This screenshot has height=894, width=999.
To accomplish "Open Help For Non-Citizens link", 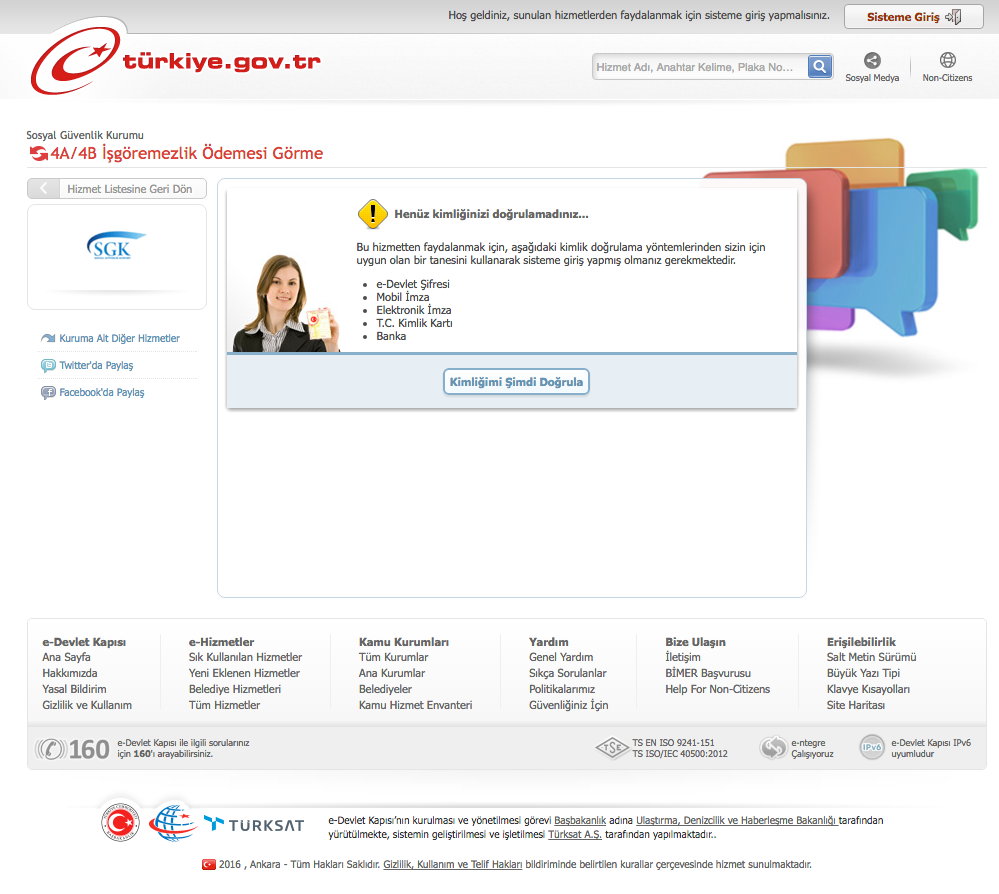I will (717, 689).
